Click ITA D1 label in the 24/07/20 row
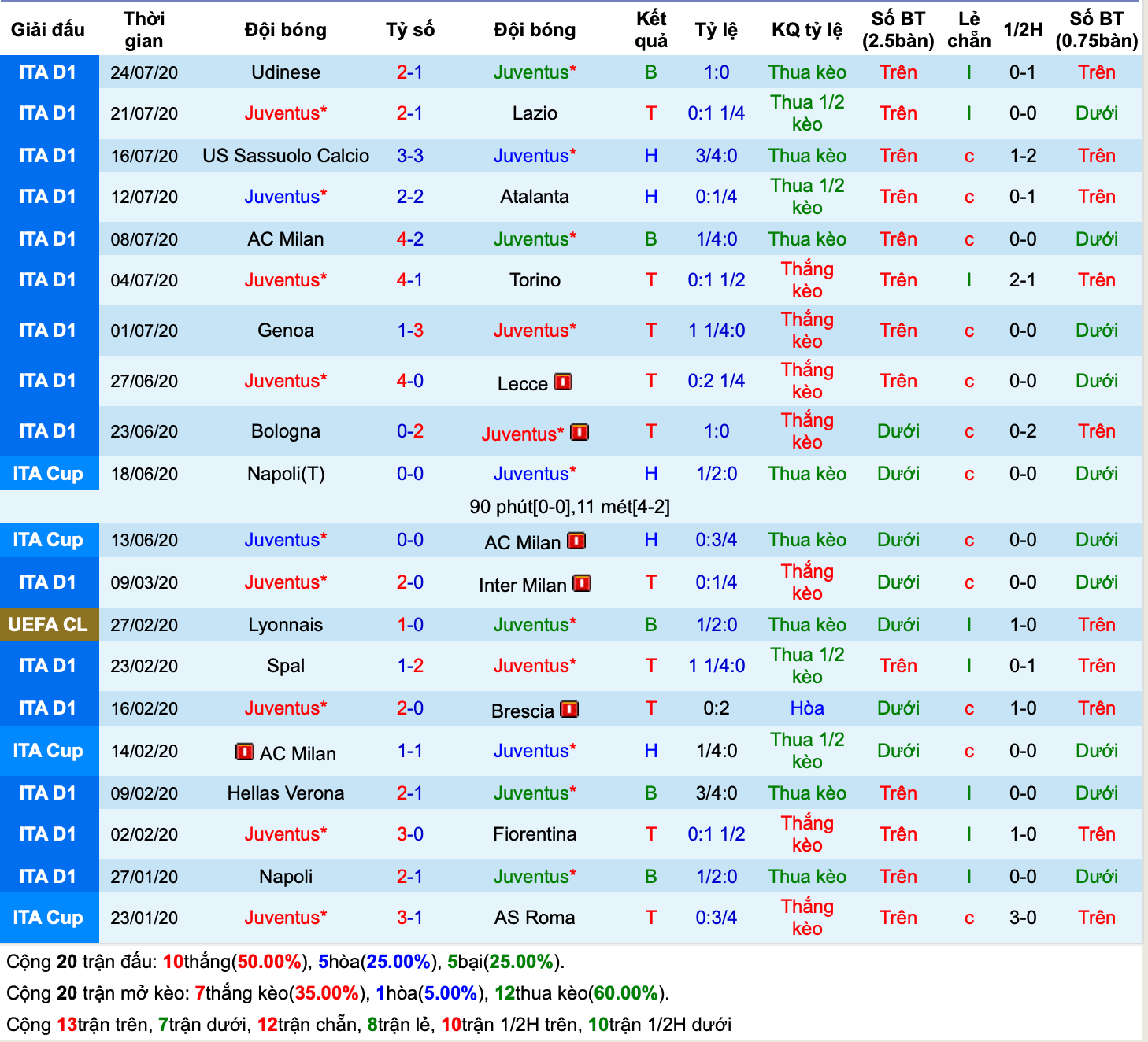 pyautogui.click(x=48, y=72)
